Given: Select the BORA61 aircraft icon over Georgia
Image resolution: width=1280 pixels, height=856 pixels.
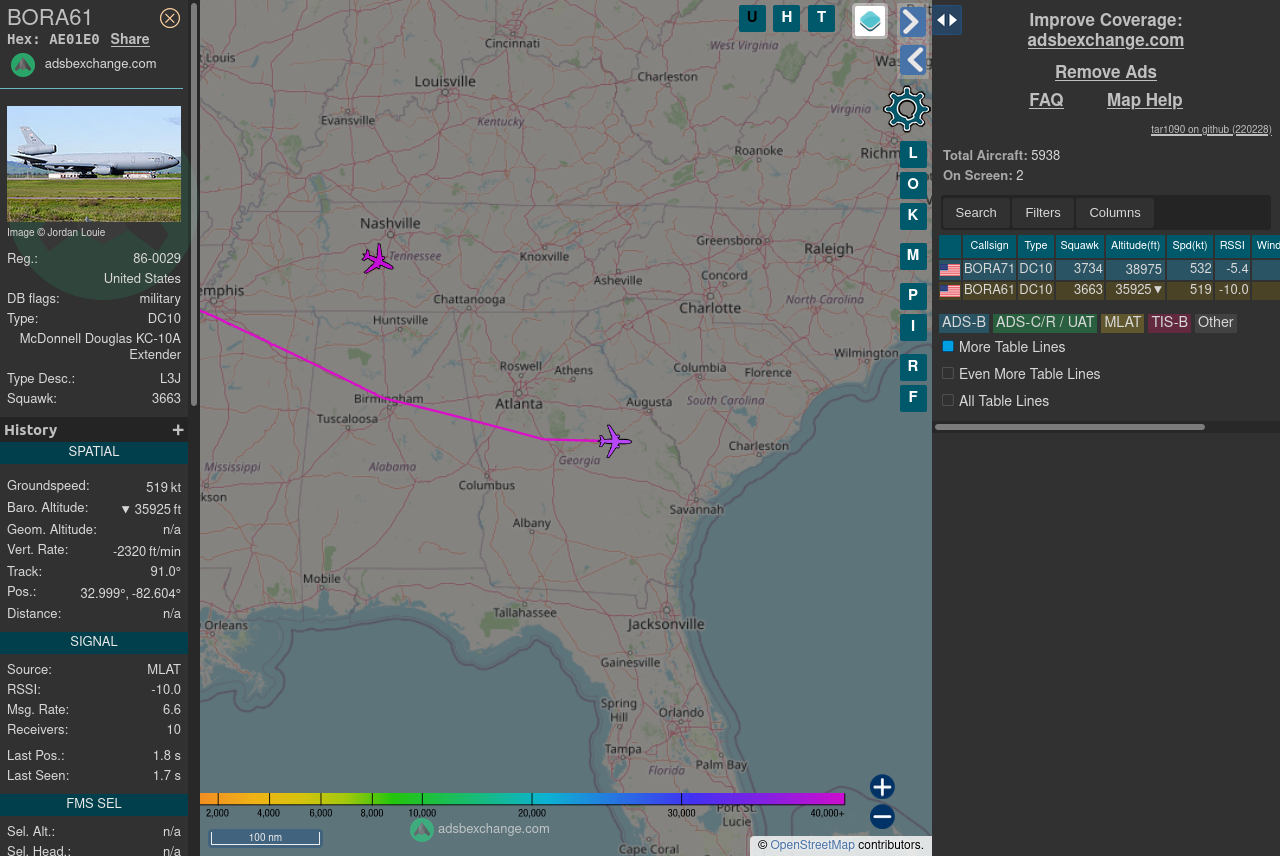Looking at the screenshot, I should pos(615,441).
